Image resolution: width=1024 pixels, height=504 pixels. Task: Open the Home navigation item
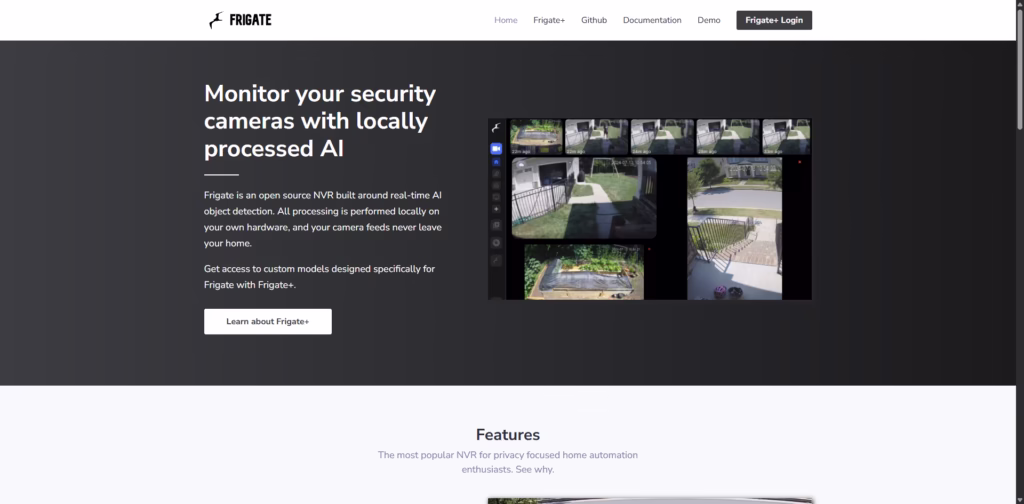[506, 20]
